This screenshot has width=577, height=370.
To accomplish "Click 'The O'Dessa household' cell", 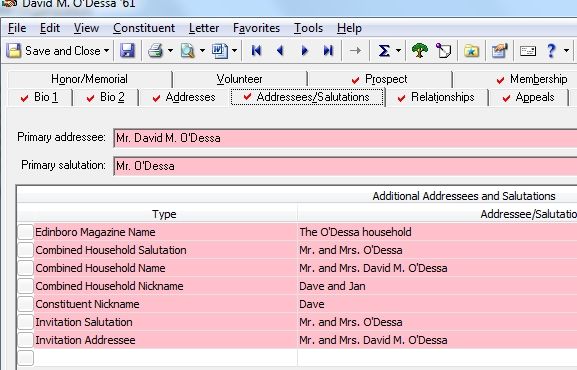I will [438, 232].
